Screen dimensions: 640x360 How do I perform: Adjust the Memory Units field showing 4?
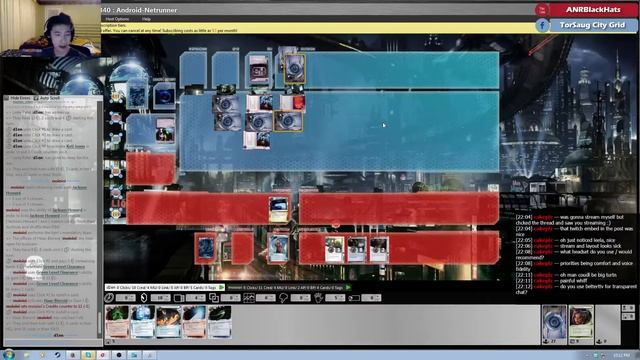point(196,298)
